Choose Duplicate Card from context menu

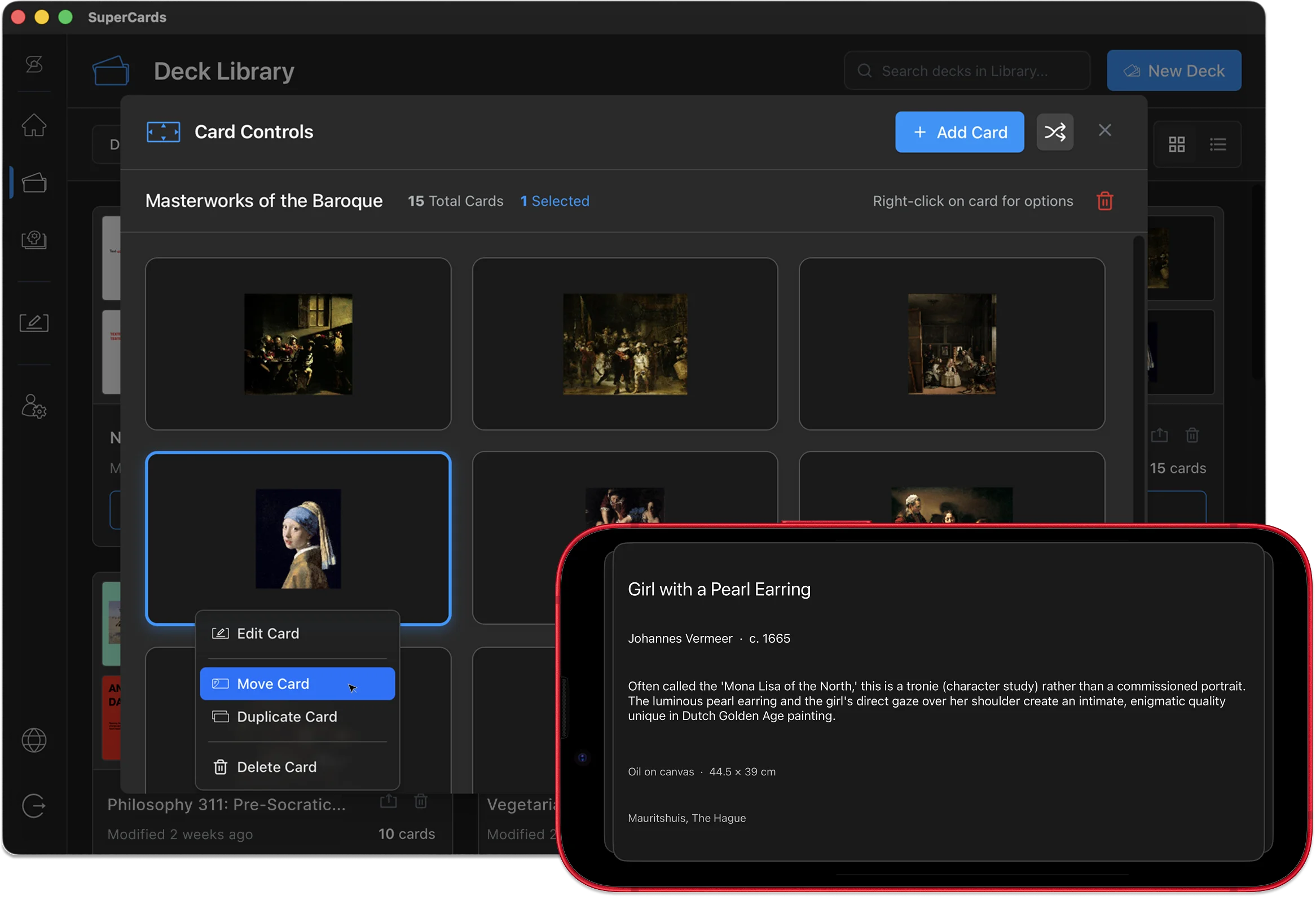[298, 718]
